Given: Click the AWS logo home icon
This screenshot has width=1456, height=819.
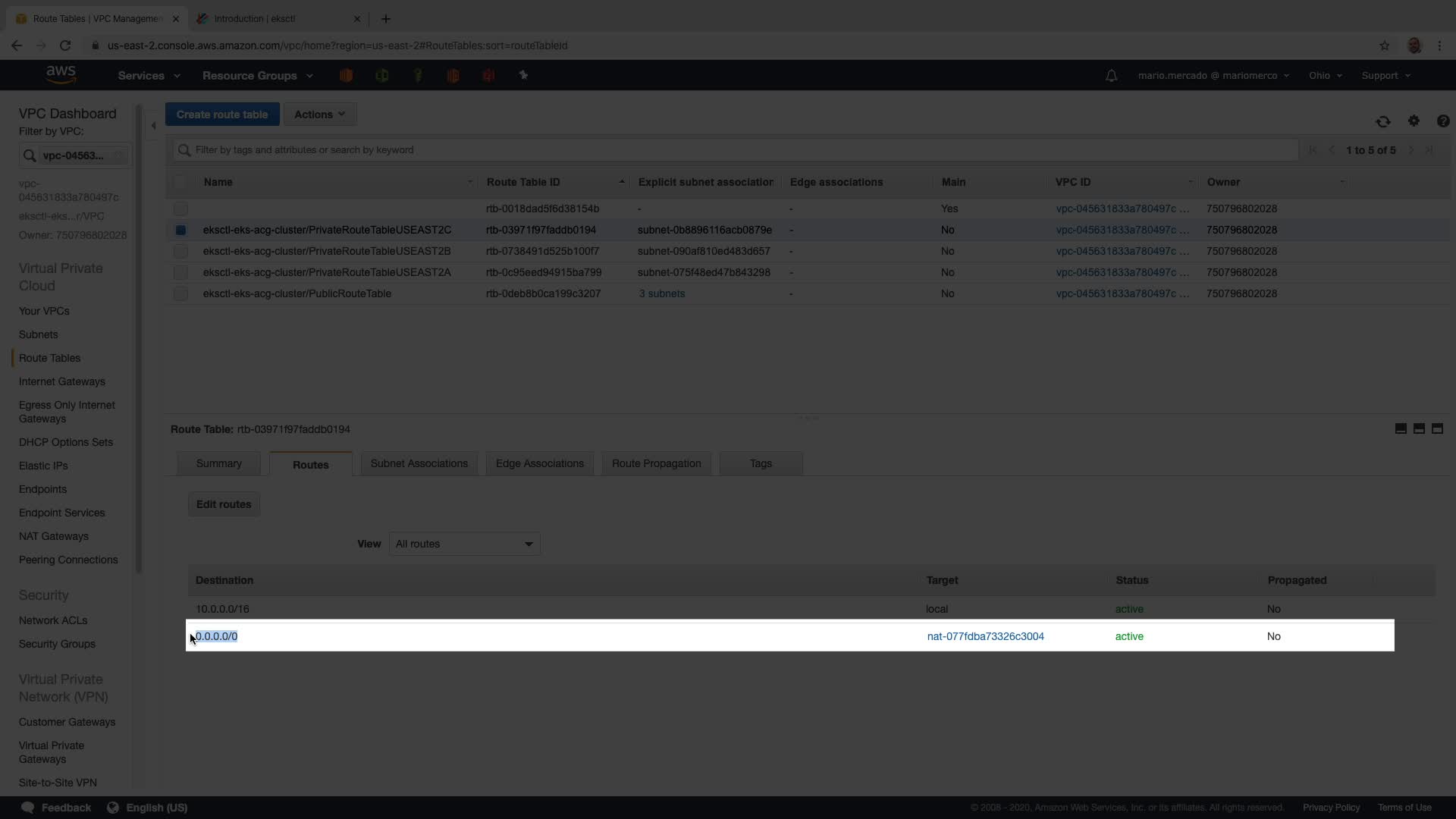Looking at the screenshot, I should click(x=61, y=74).
